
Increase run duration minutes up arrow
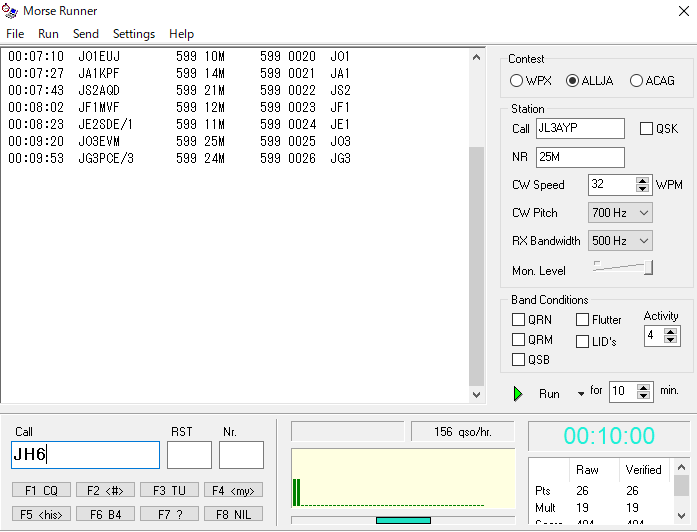644,388
